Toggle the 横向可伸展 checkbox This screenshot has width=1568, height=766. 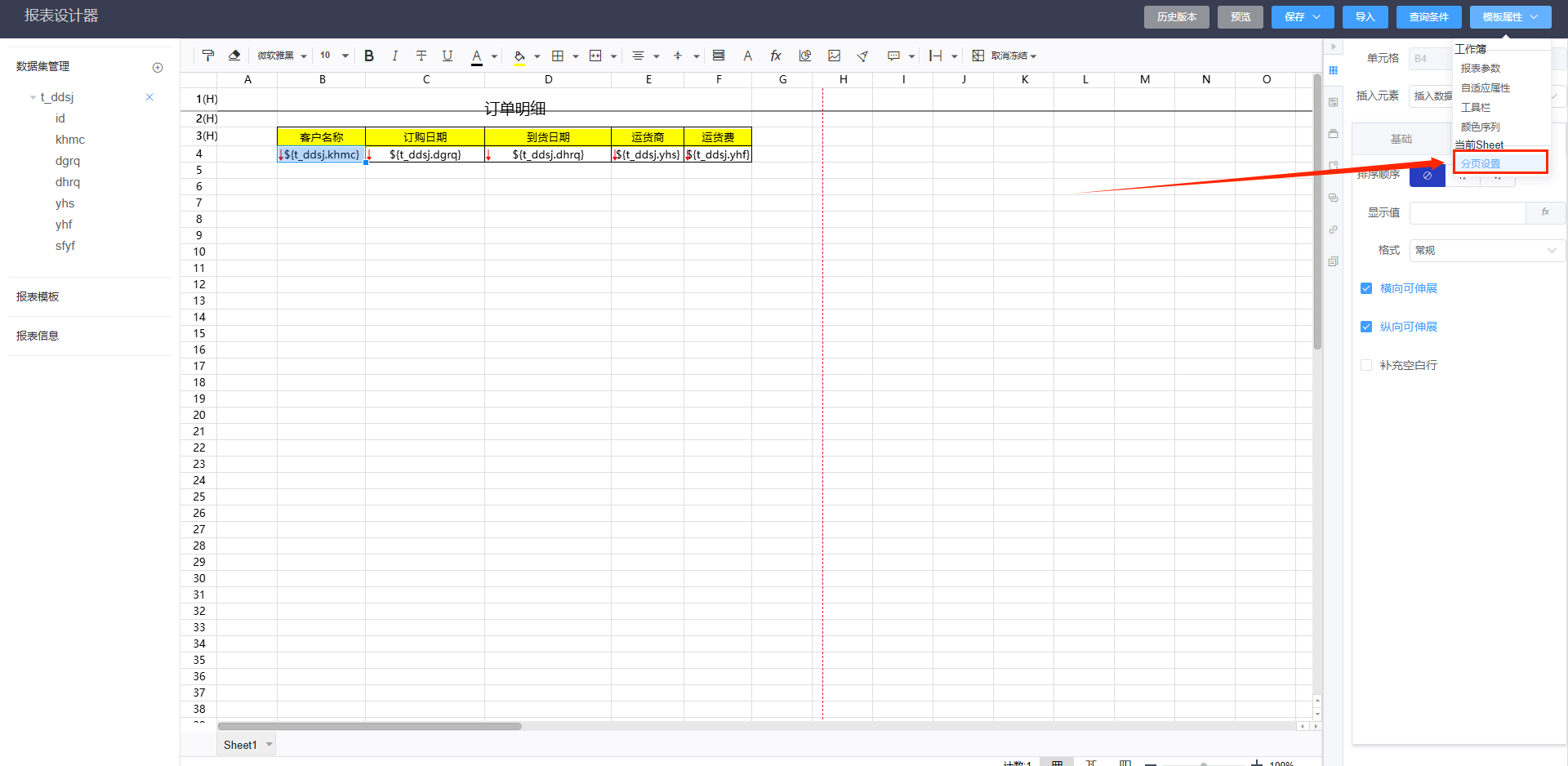coord(1366,288)
